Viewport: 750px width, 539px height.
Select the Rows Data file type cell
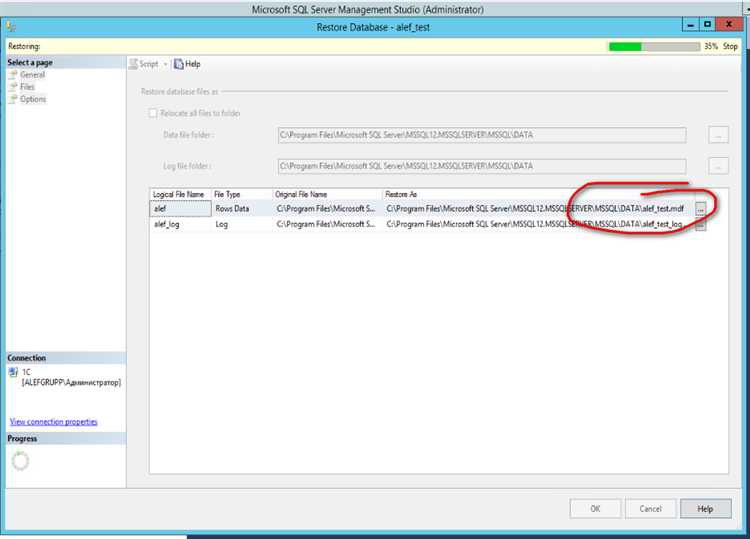[242, 209]
